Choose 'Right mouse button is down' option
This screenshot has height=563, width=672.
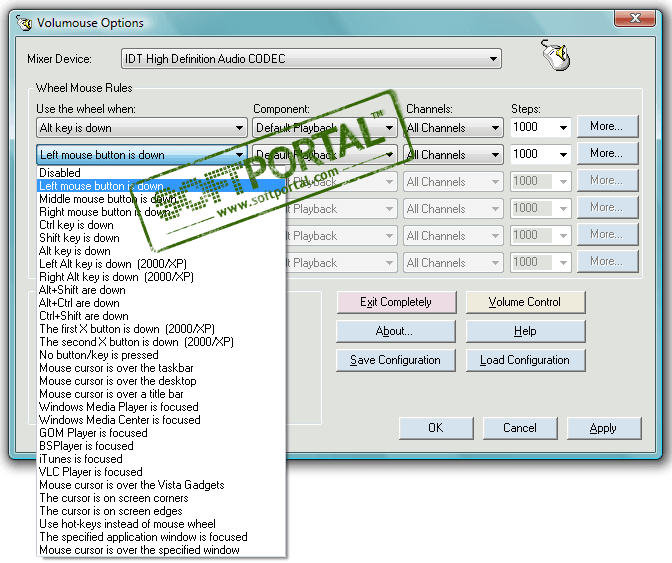[161, 212]
